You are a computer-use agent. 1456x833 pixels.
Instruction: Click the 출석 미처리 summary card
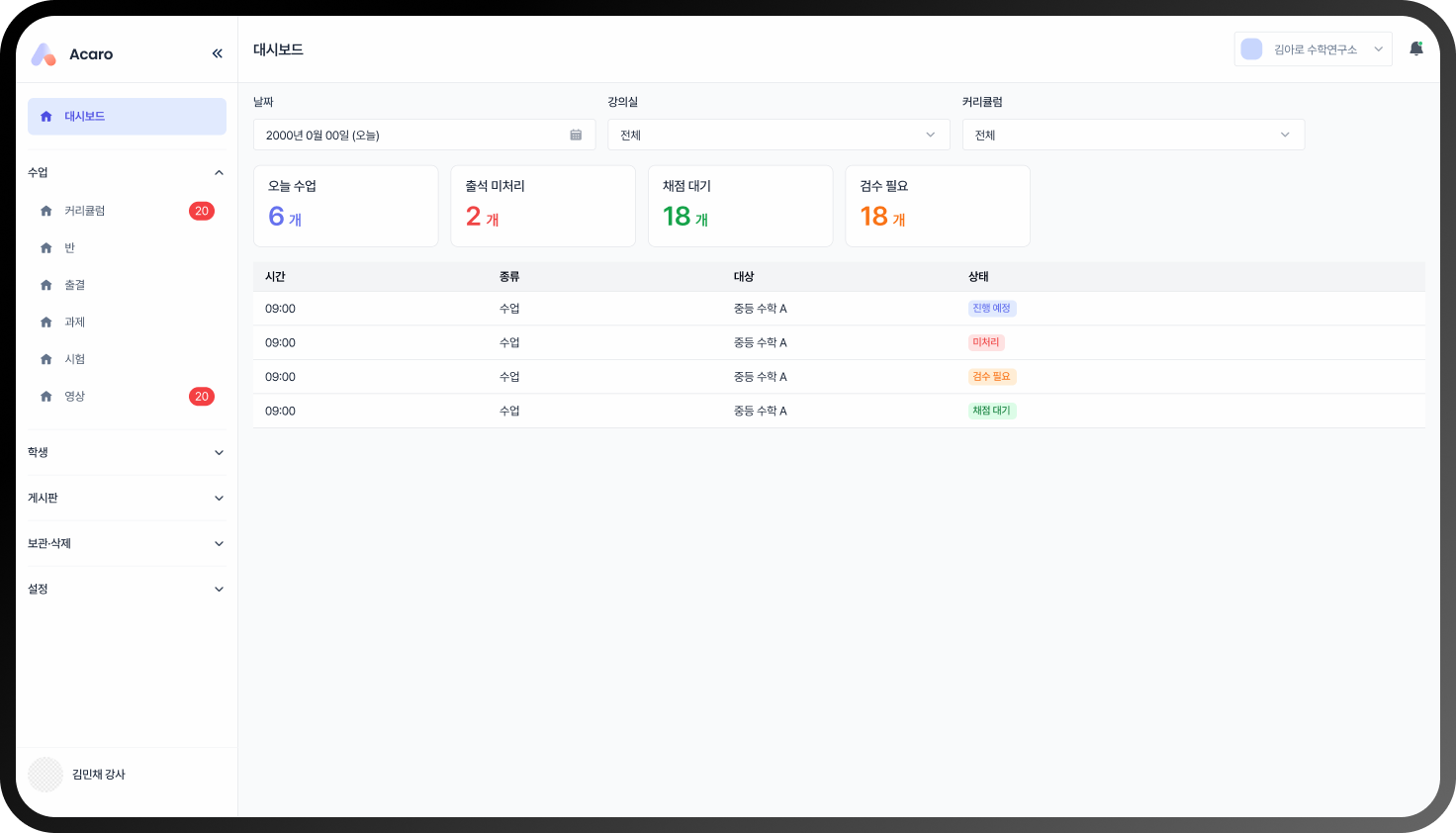[x=543, y=206]
